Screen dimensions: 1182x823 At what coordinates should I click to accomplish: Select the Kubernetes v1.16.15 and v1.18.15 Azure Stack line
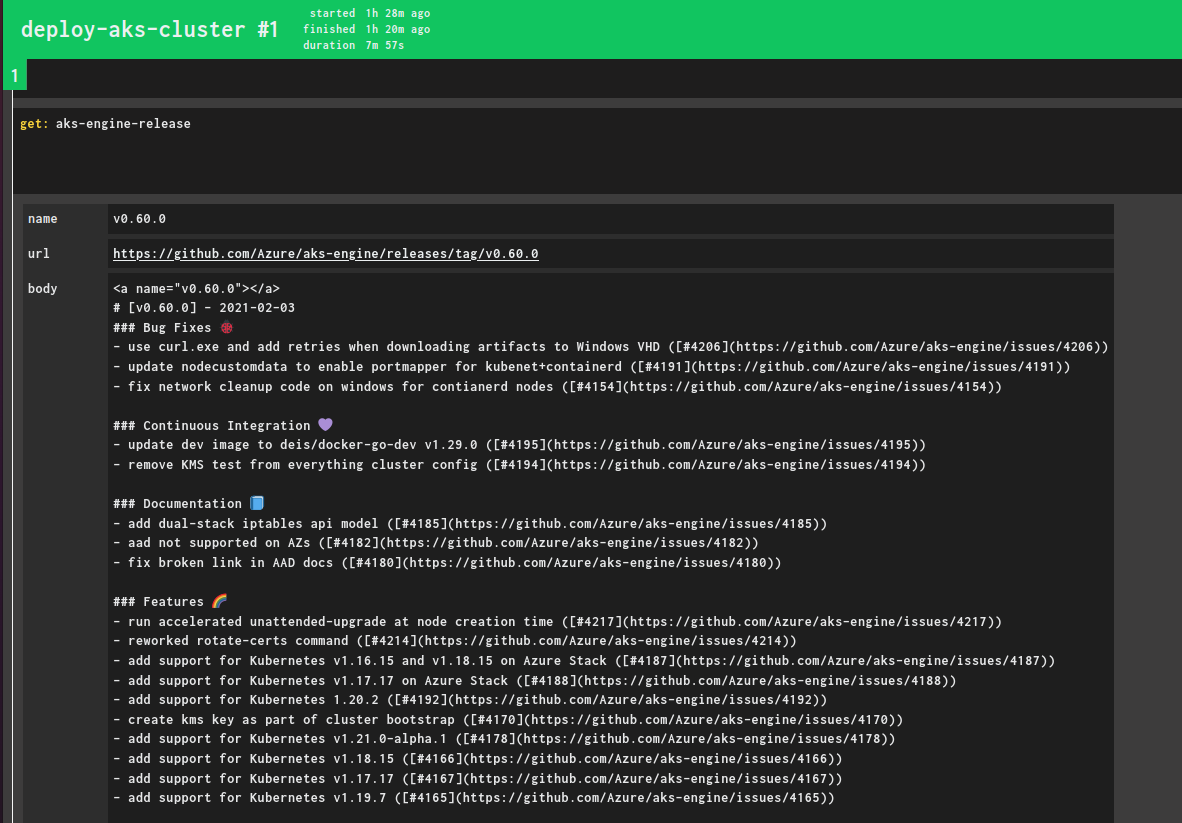pos(584,660)
